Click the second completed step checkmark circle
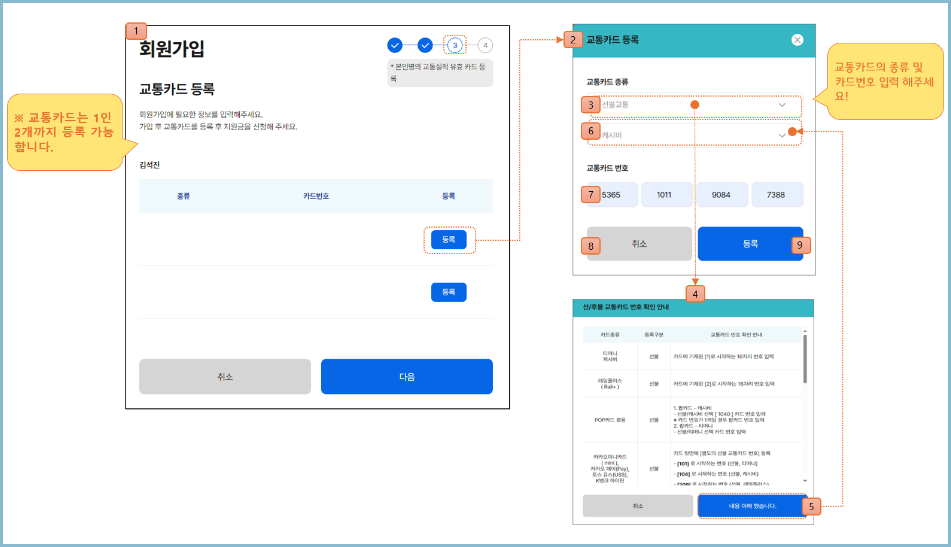 pyautogui.click(x=425, y=45)
